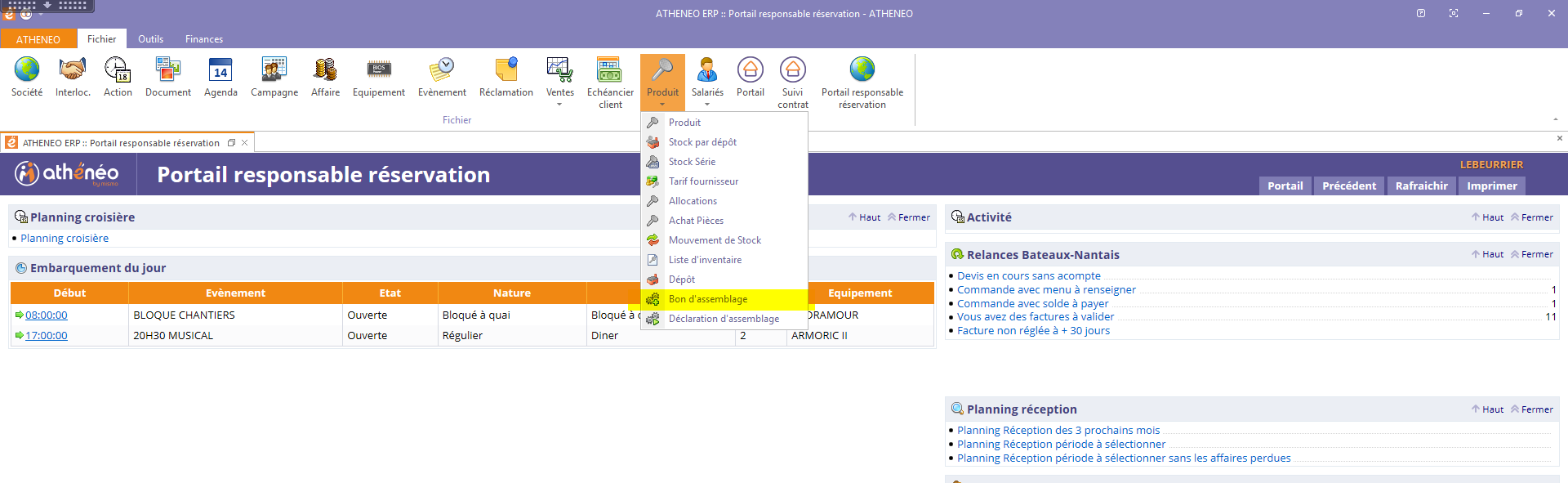Open Commande avec menu à renseigner link
1568x483 pixels.
pyautogui.click(x=1046, y=289)
